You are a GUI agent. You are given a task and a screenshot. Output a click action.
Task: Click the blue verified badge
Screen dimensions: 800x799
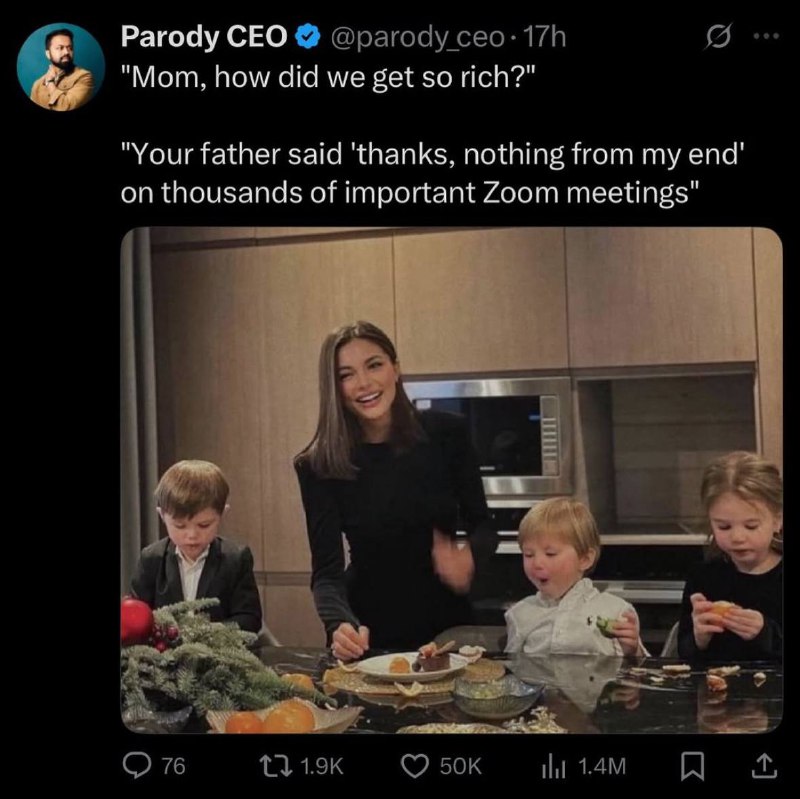point(308,38)
